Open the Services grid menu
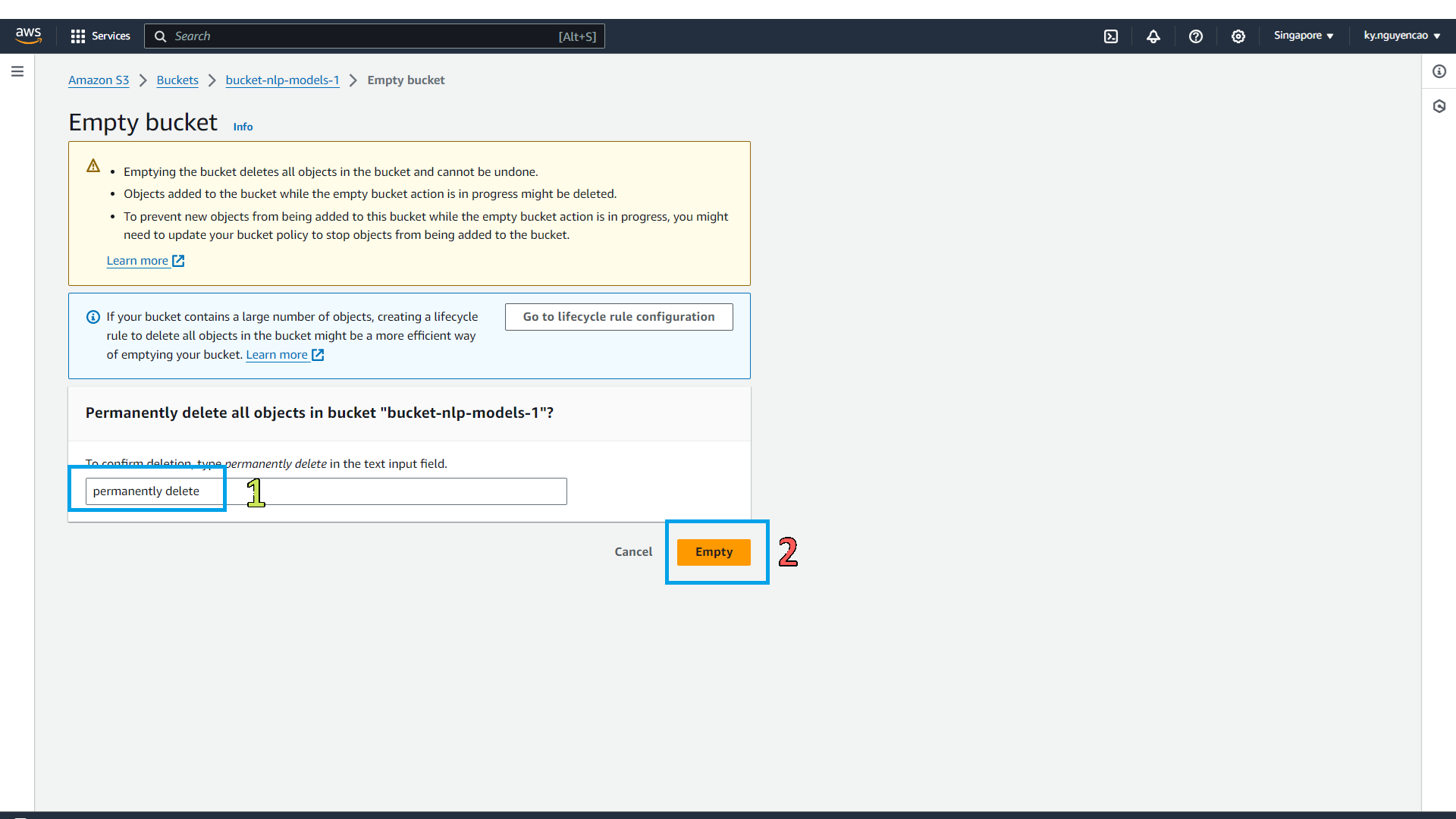 100,36
